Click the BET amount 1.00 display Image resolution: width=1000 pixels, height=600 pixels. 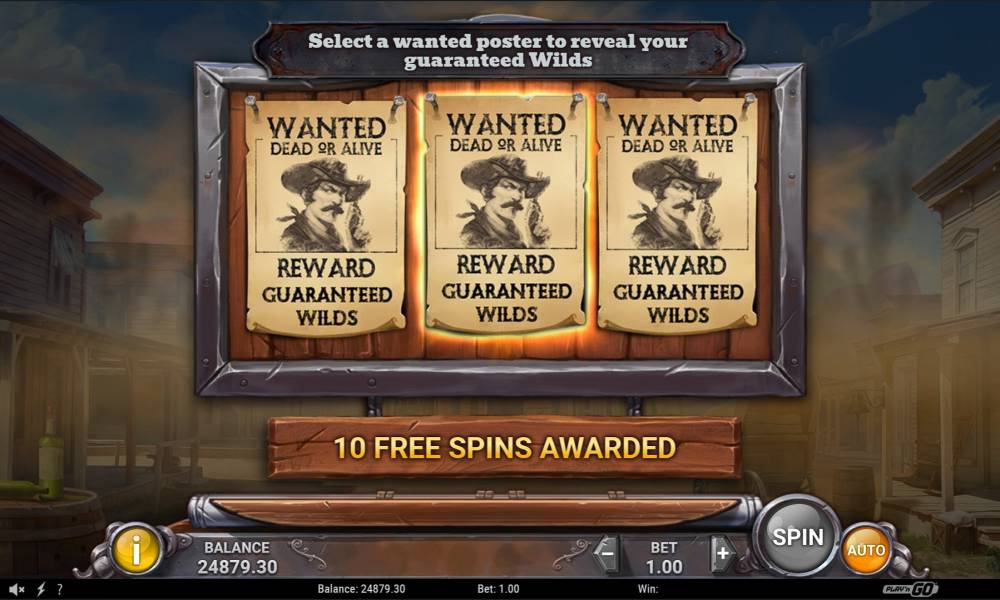point(664,557)
